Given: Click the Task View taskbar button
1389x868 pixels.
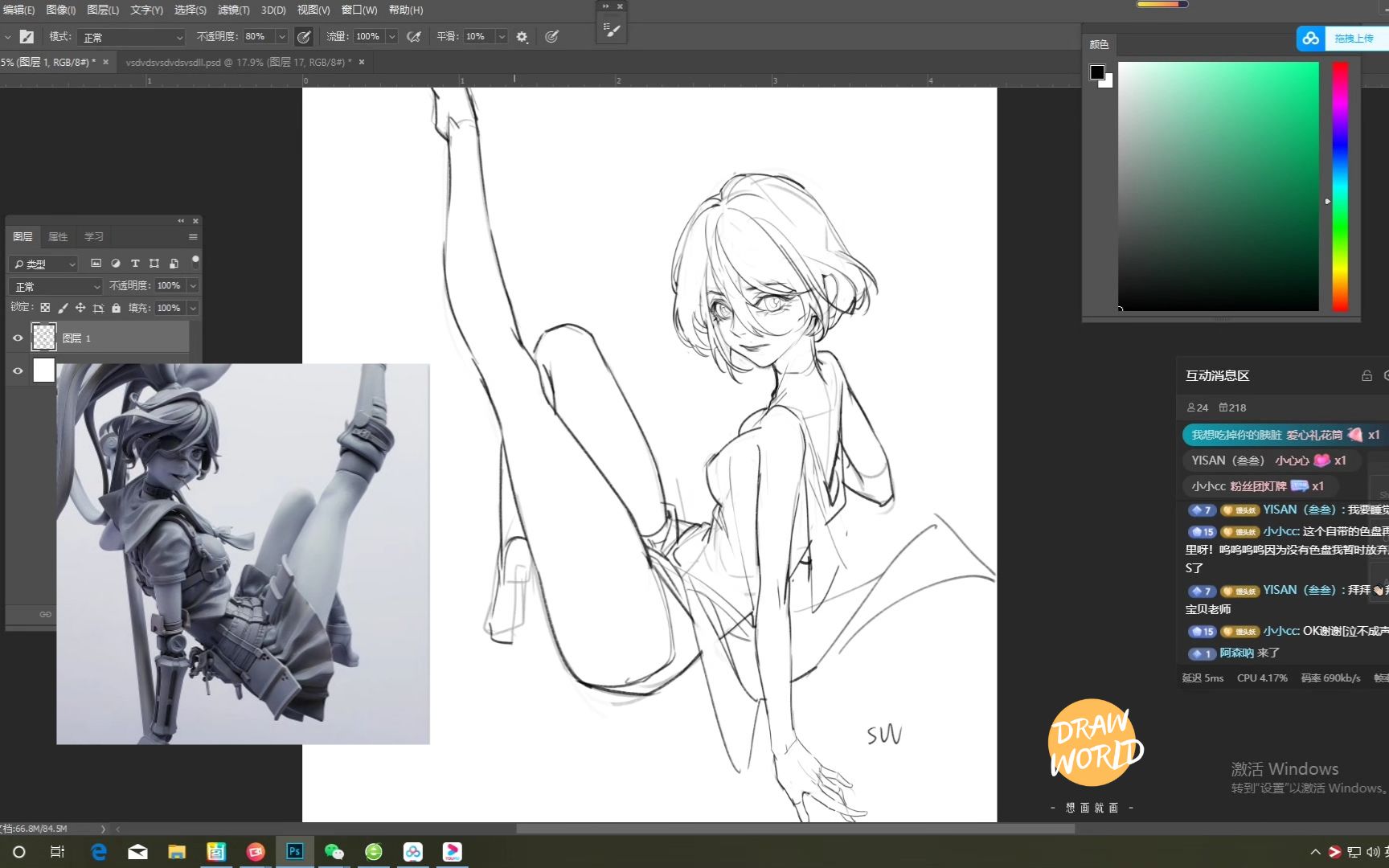Looking at the screenshot, I should [x=57, y=851].
